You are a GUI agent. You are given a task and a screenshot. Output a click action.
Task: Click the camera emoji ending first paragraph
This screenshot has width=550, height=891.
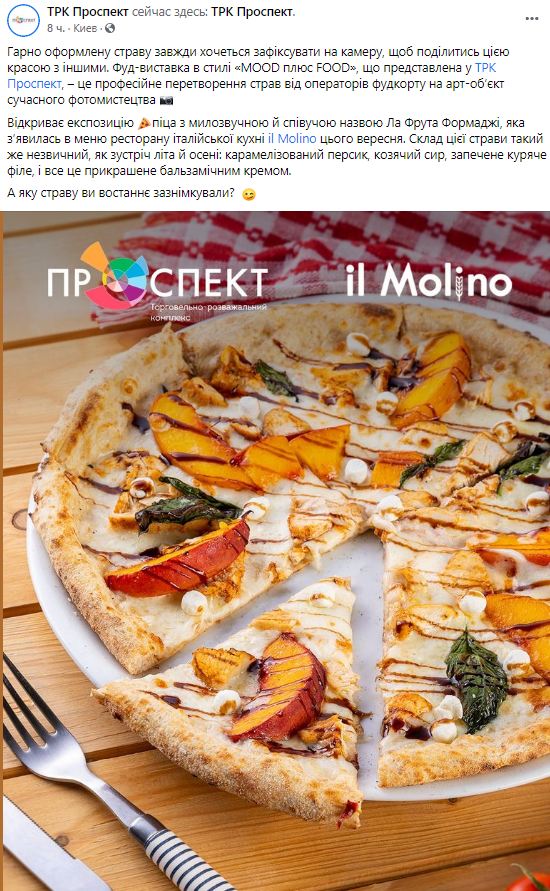(x=166, y=100)
